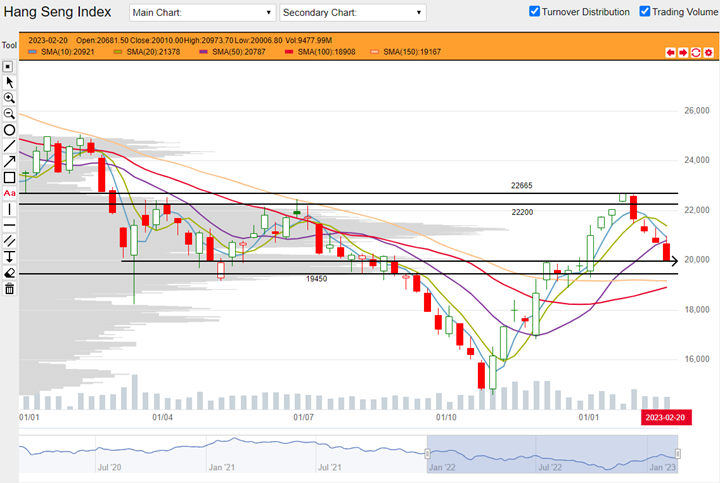Screen dimensions: 720x483
Task: Pick the rectangle drawing tool
Action: (9, 177)
